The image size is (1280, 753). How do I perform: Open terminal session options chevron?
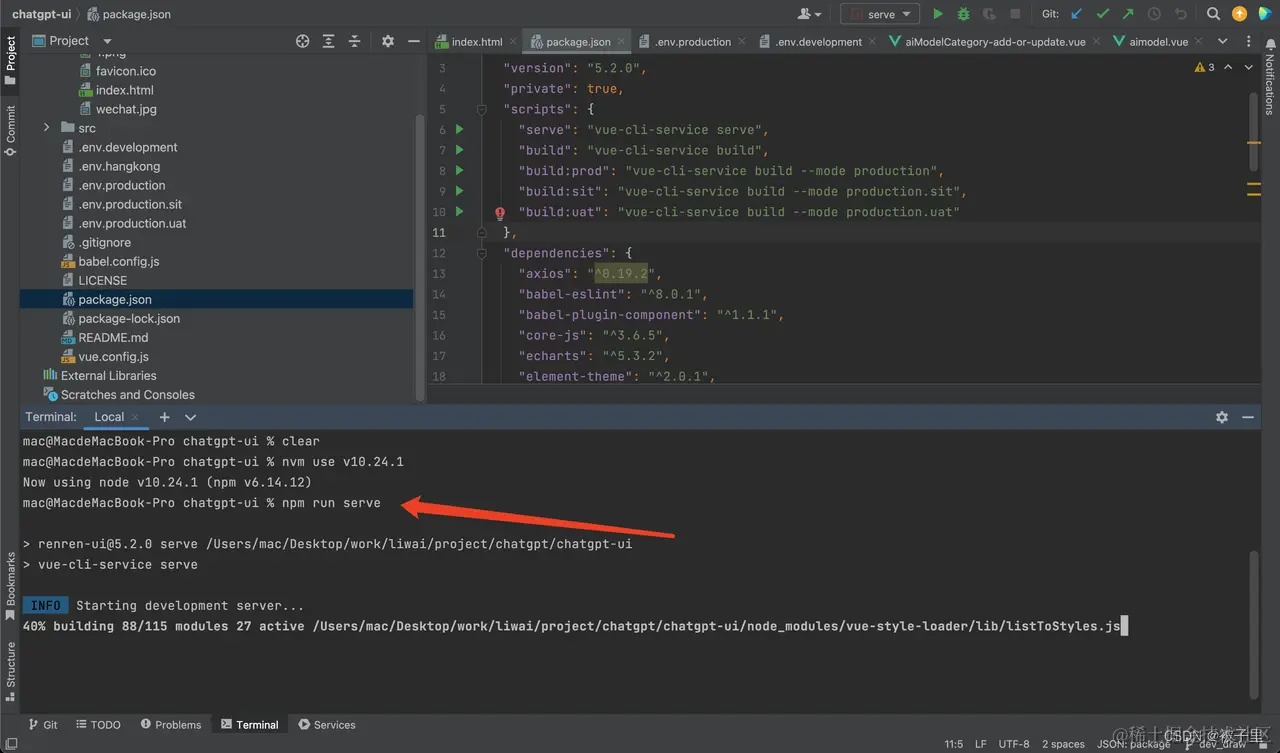[x=190, y=417]
